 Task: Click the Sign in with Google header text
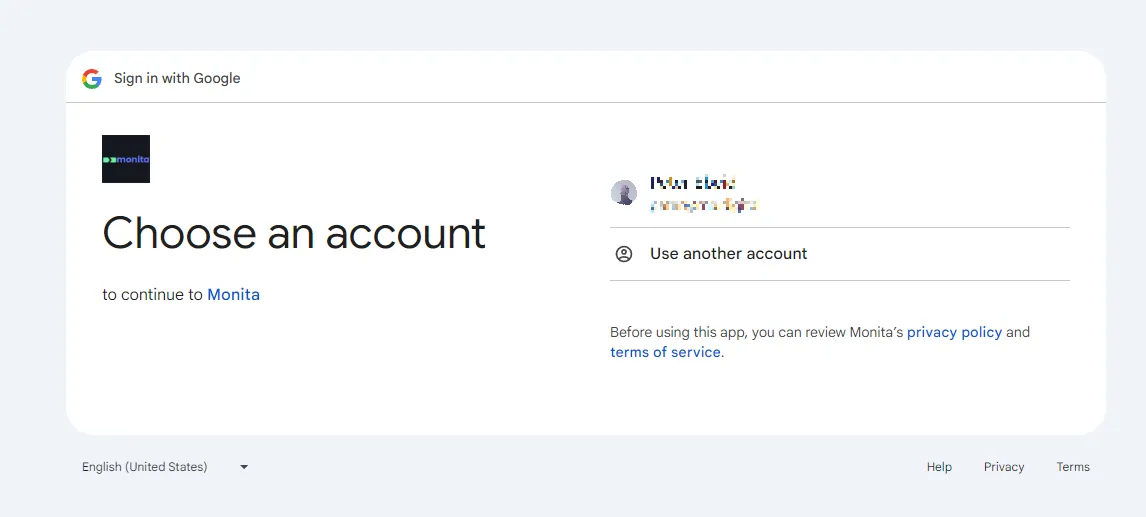coord(177,78)
